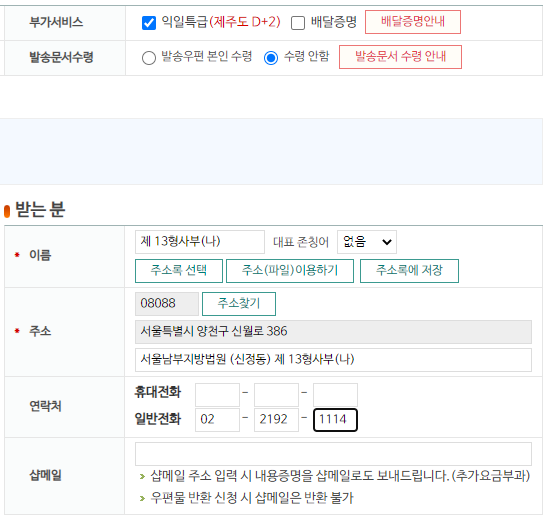Uncheck the 익일특급 checkbox
Screen dimensions: 550x523
coord(149,23)
